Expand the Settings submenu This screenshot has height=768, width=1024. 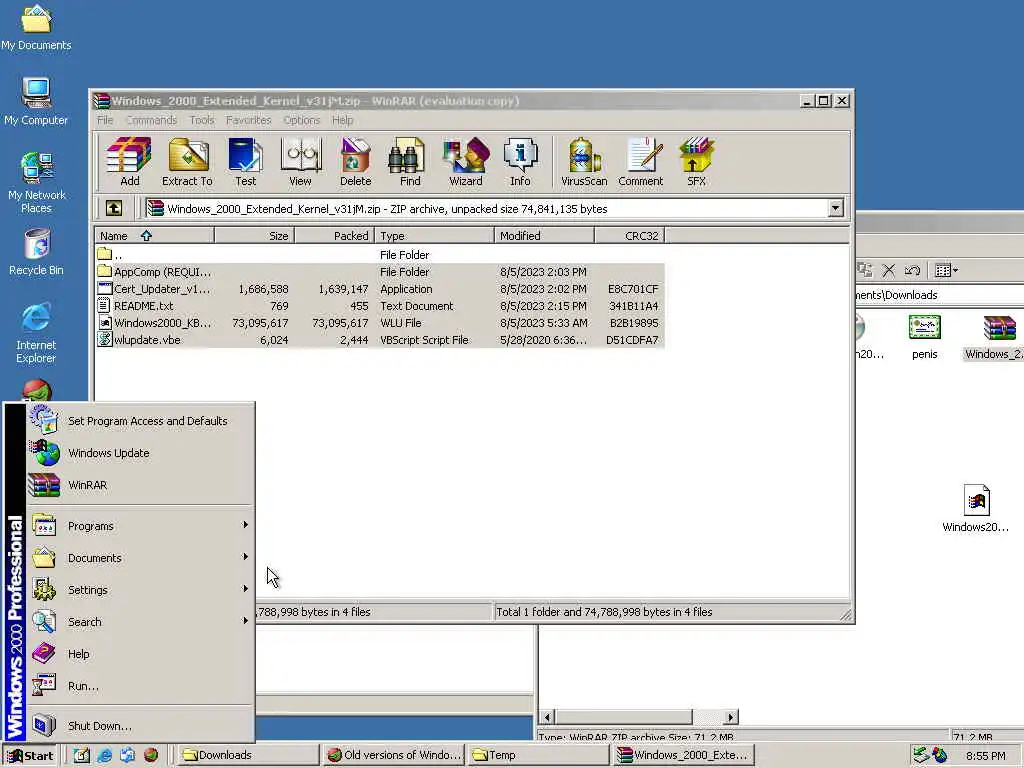140,590
